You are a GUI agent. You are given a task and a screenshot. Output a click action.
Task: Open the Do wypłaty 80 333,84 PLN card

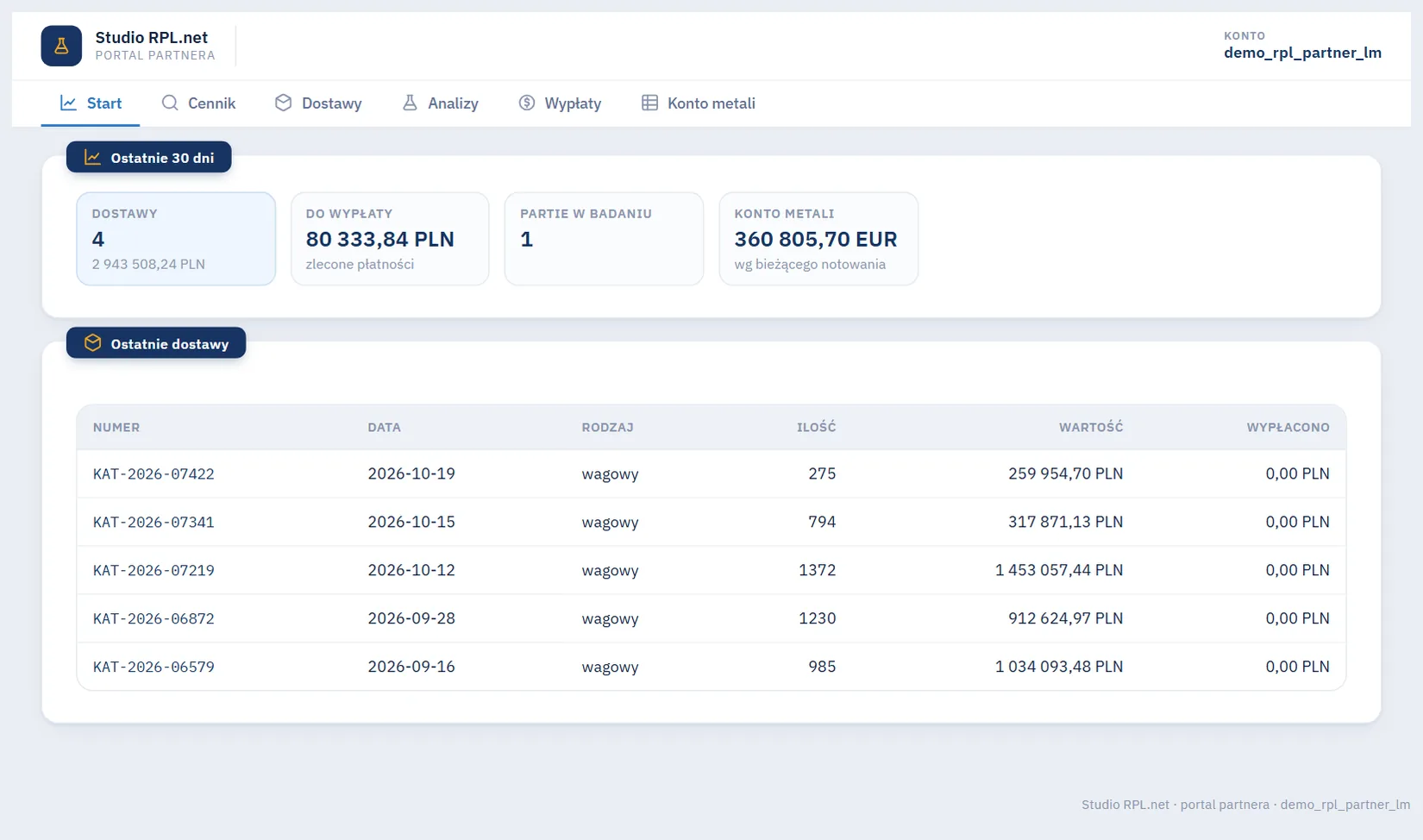click(x=390, y=239)
